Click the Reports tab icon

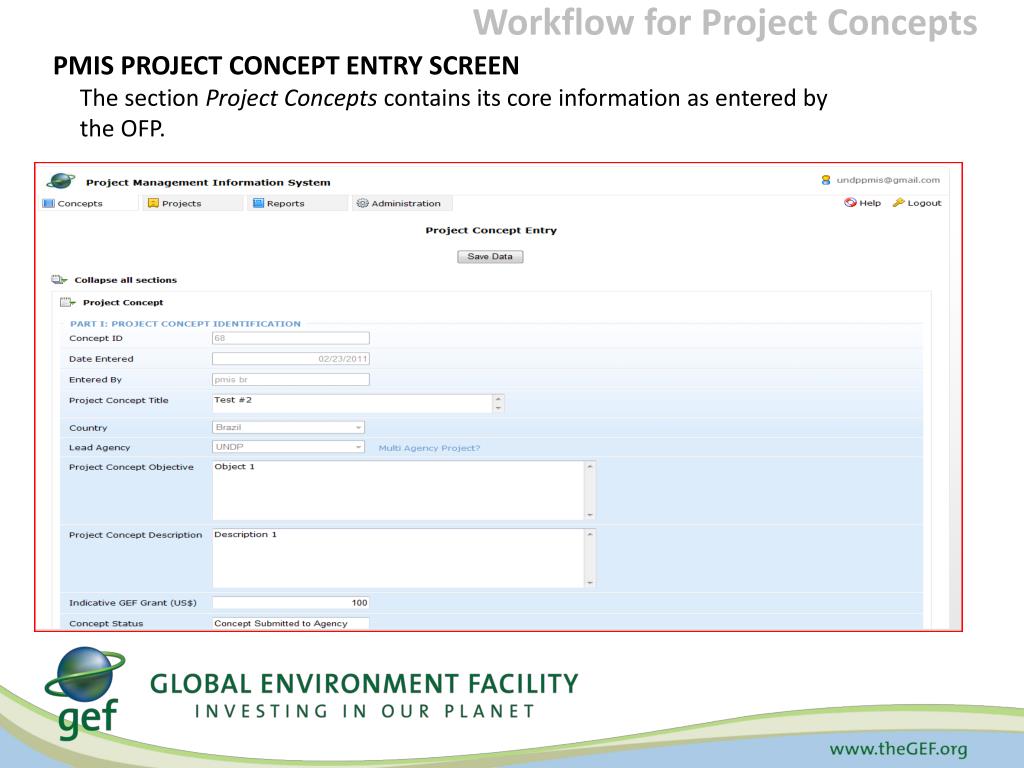click(x=259, y=203)
